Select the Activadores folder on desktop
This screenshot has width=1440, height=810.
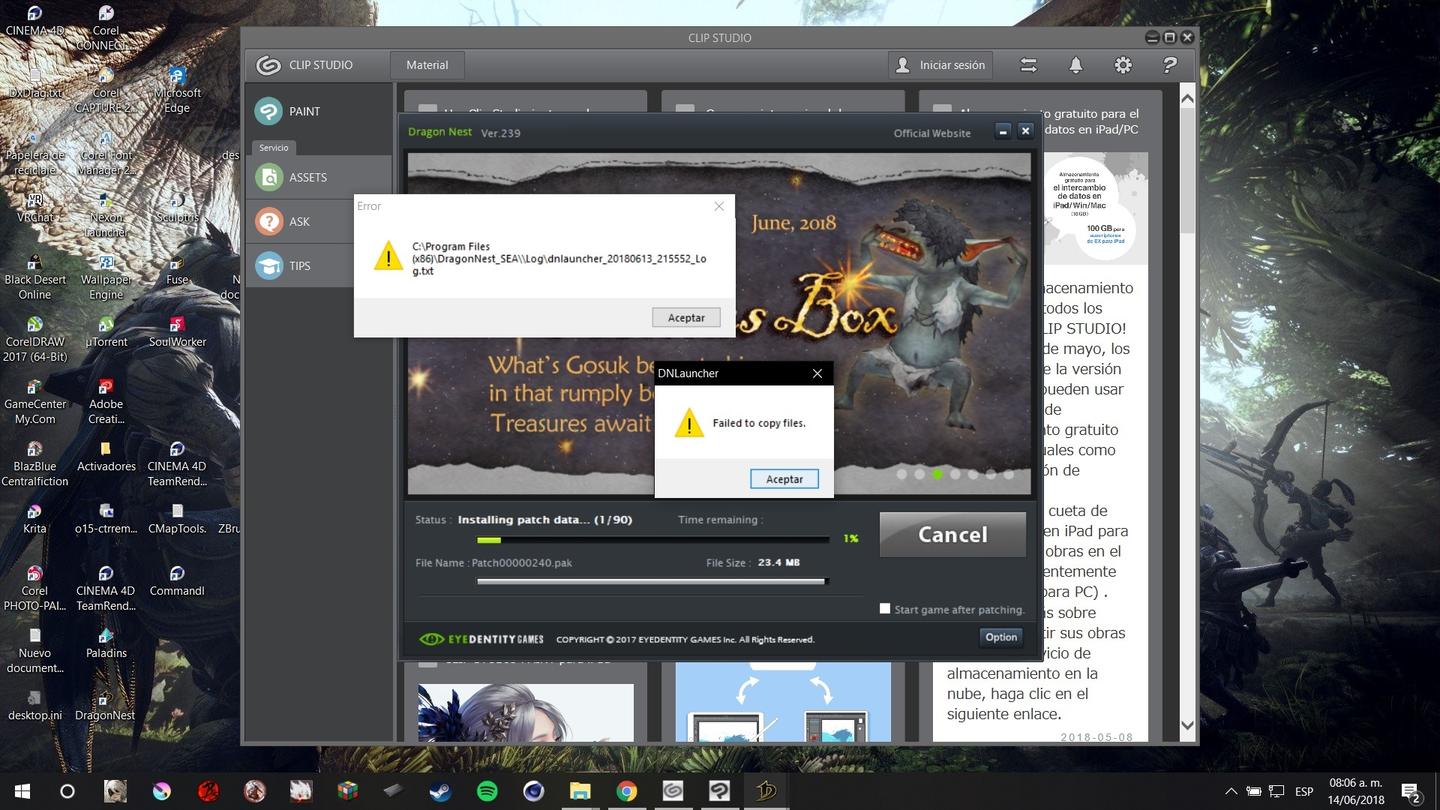click(106, 456)
